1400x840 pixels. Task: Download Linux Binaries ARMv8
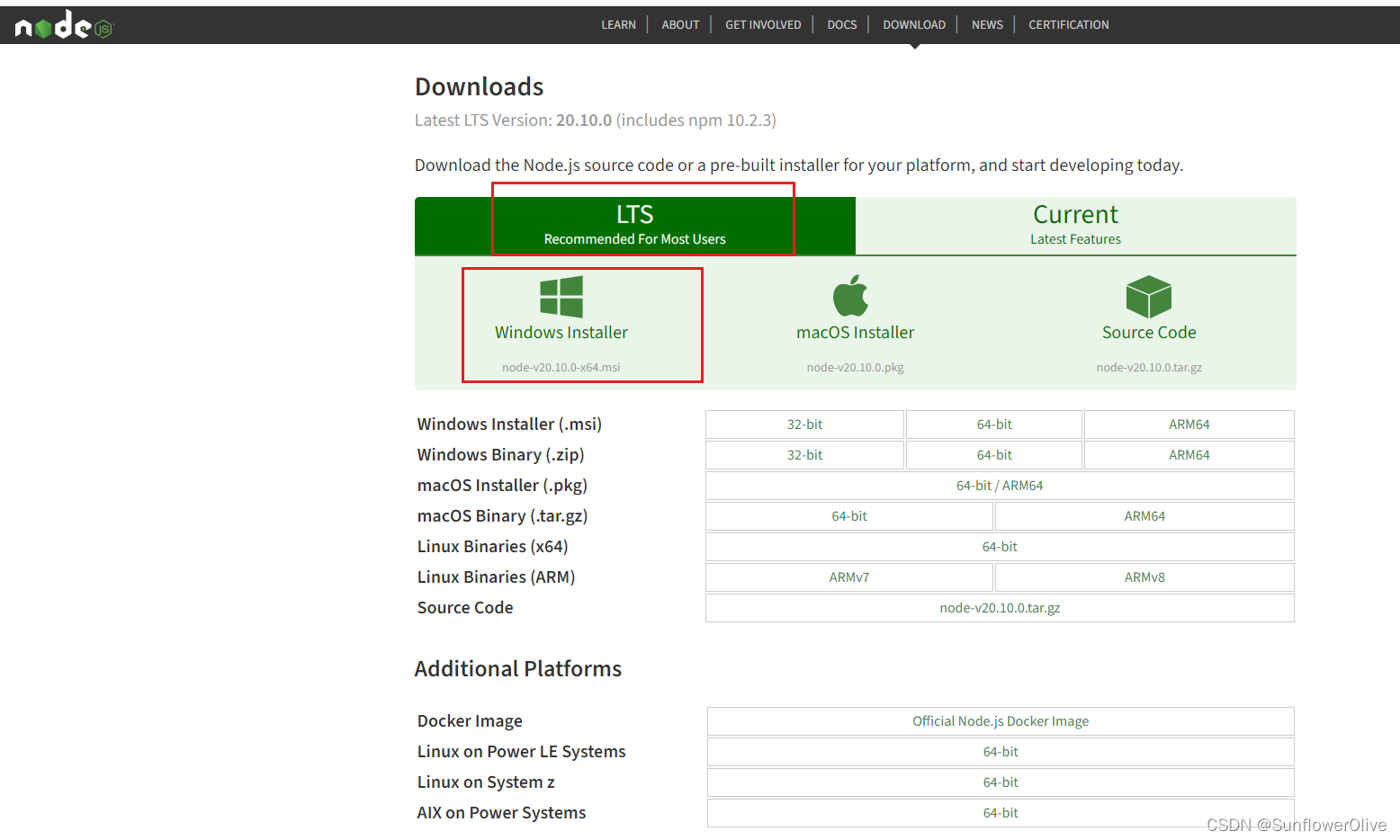click(x=1144, y=577)
